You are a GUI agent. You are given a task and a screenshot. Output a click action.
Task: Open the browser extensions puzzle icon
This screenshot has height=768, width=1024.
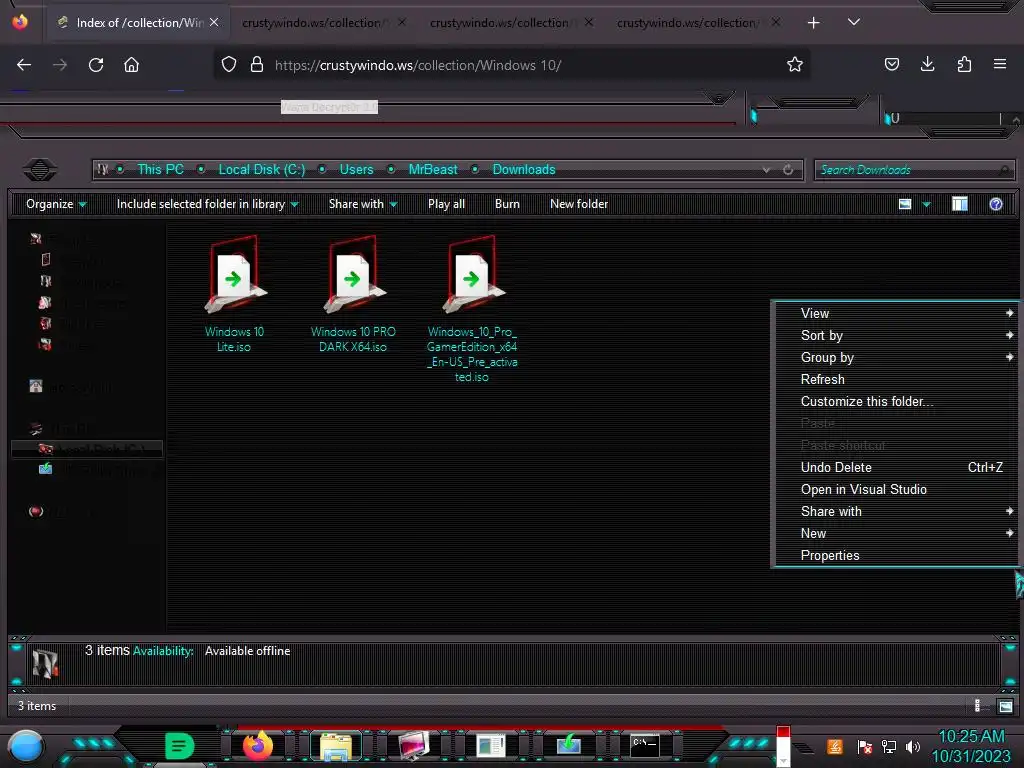pyautogui.click(x=964, y=64)
